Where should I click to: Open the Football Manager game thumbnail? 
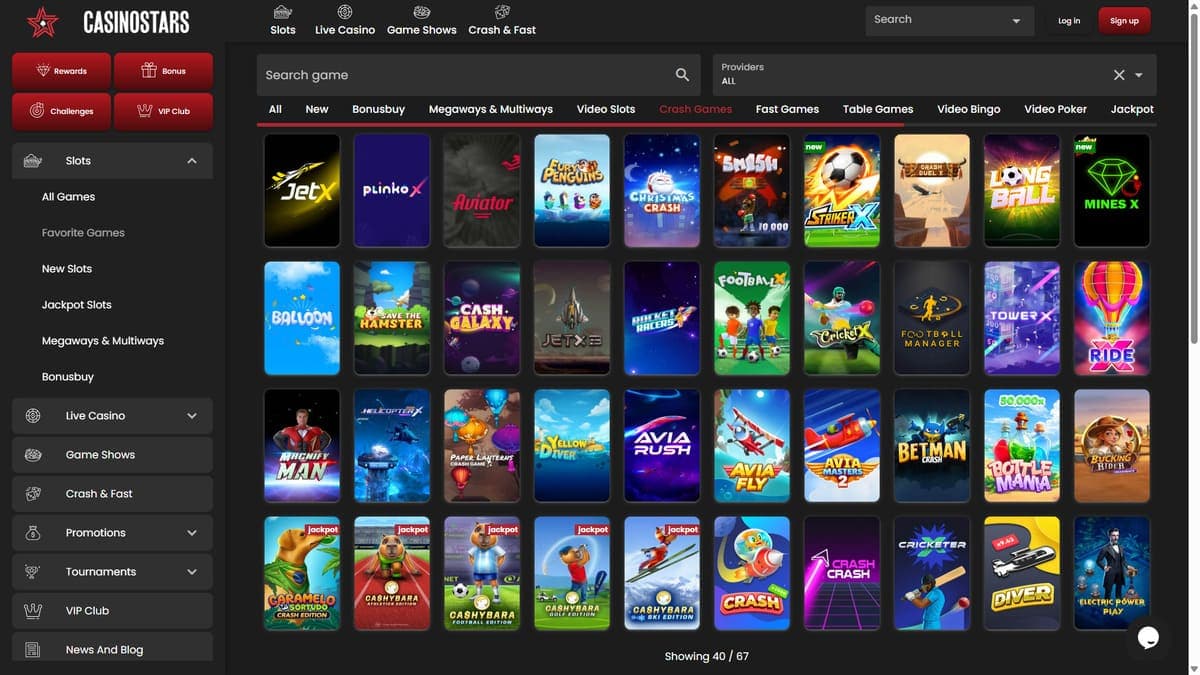[932, 318]
